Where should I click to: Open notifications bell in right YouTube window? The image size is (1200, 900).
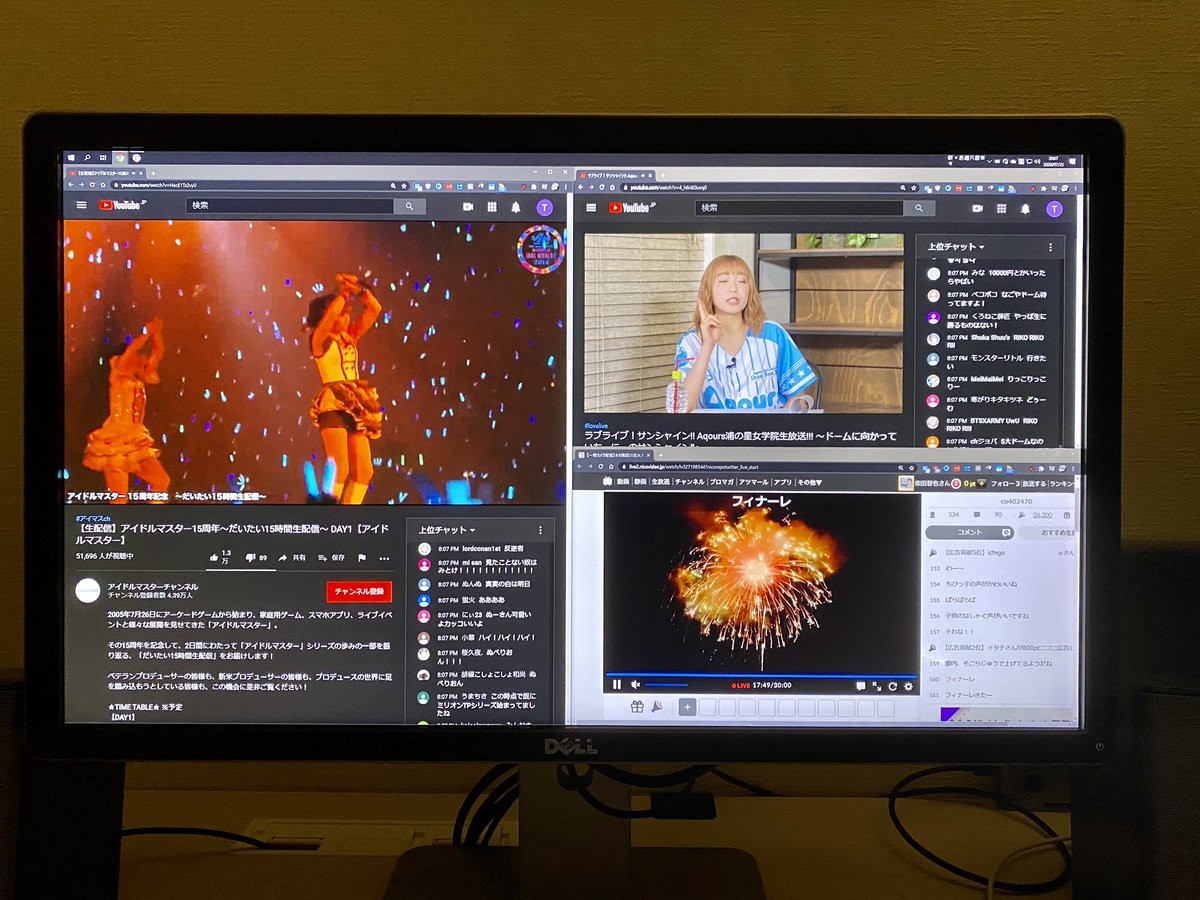[x=1025, y=209]
